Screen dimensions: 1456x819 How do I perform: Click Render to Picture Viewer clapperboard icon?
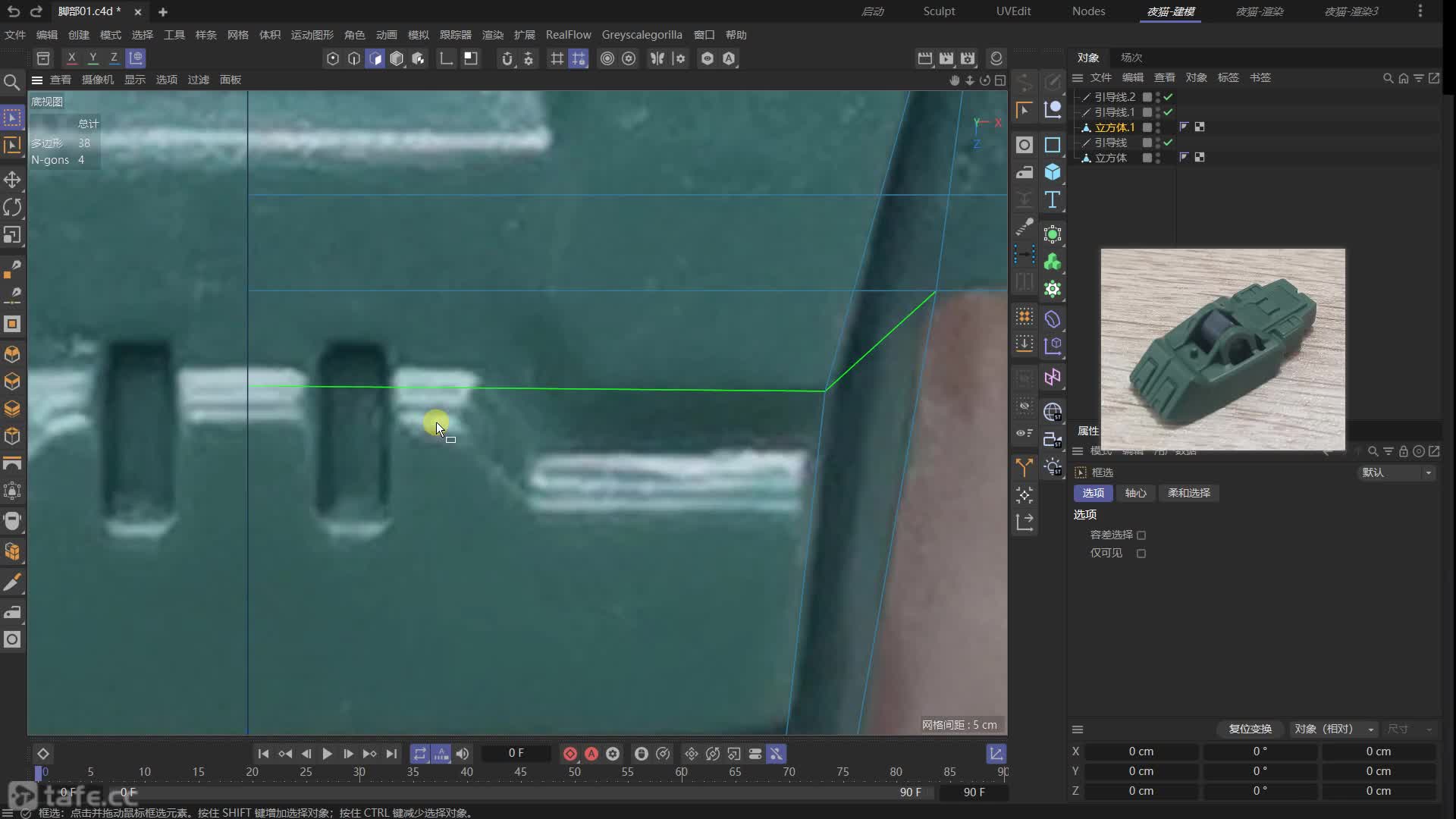(946, 58)
